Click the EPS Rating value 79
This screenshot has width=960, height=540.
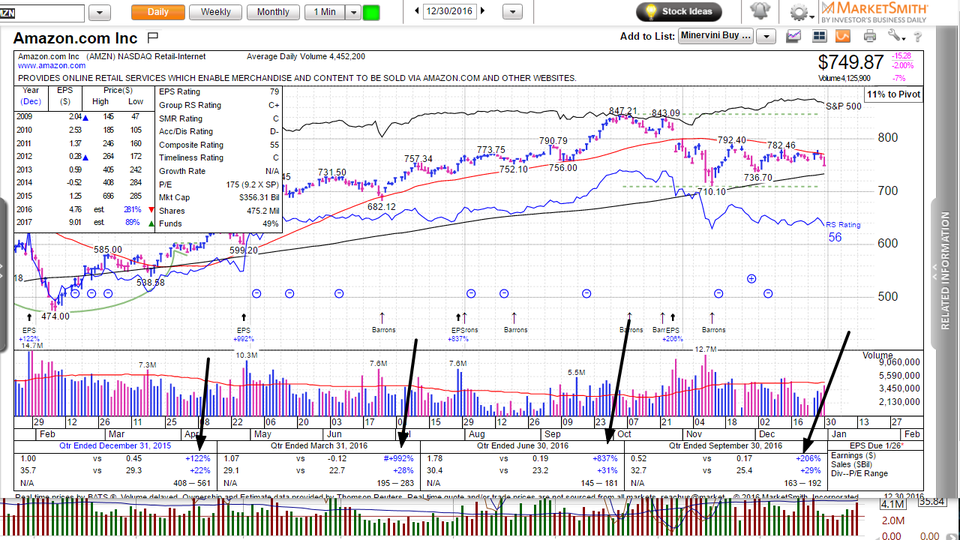274,92
